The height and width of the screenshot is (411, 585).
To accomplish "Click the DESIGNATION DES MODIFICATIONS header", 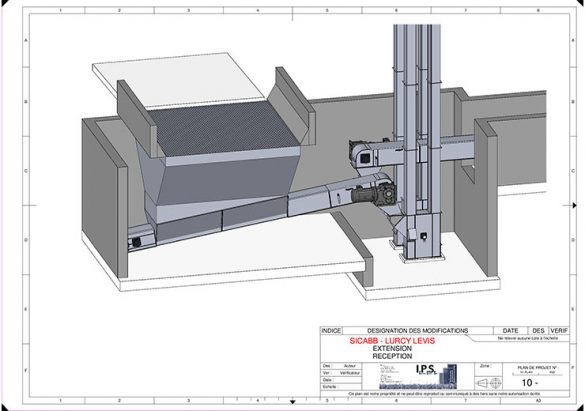I will click(x=417, y=330).
